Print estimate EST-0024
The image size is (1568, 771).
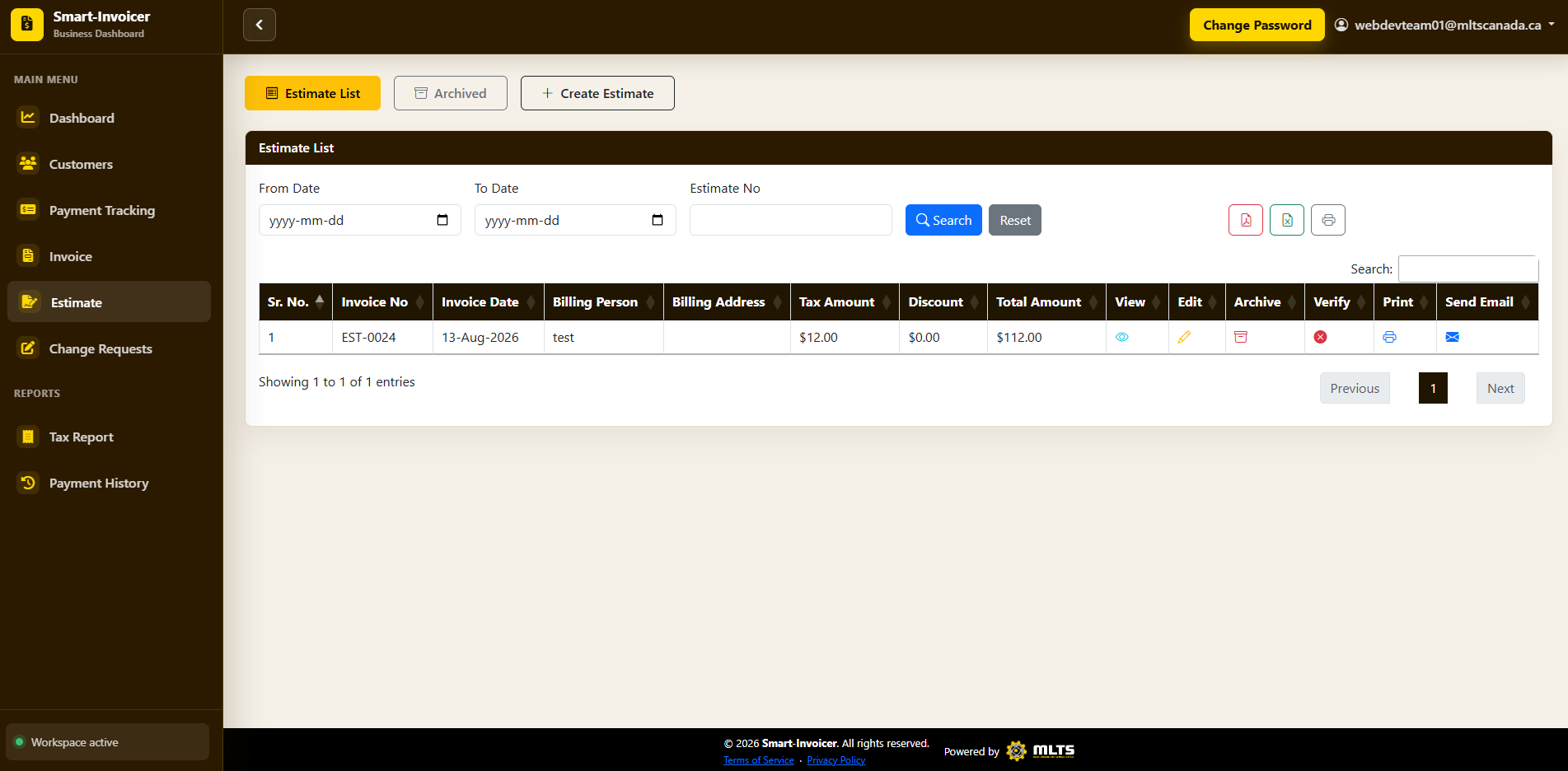(1389, 337)
